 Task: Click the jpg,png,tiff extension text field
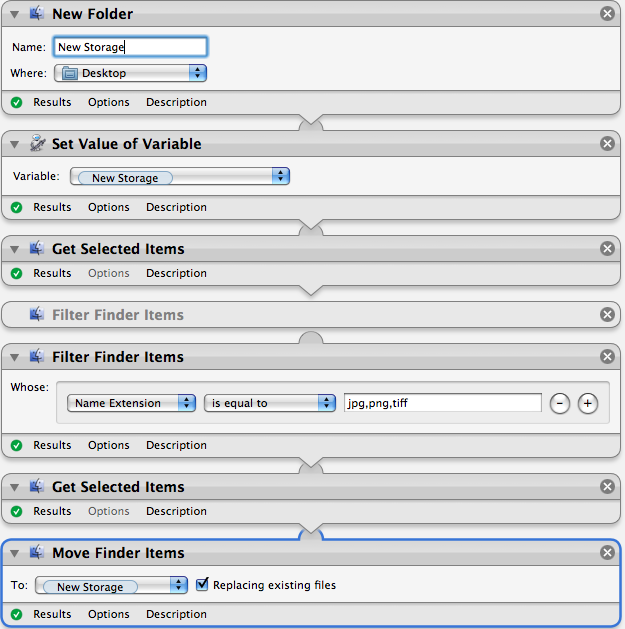pos(442,403)
